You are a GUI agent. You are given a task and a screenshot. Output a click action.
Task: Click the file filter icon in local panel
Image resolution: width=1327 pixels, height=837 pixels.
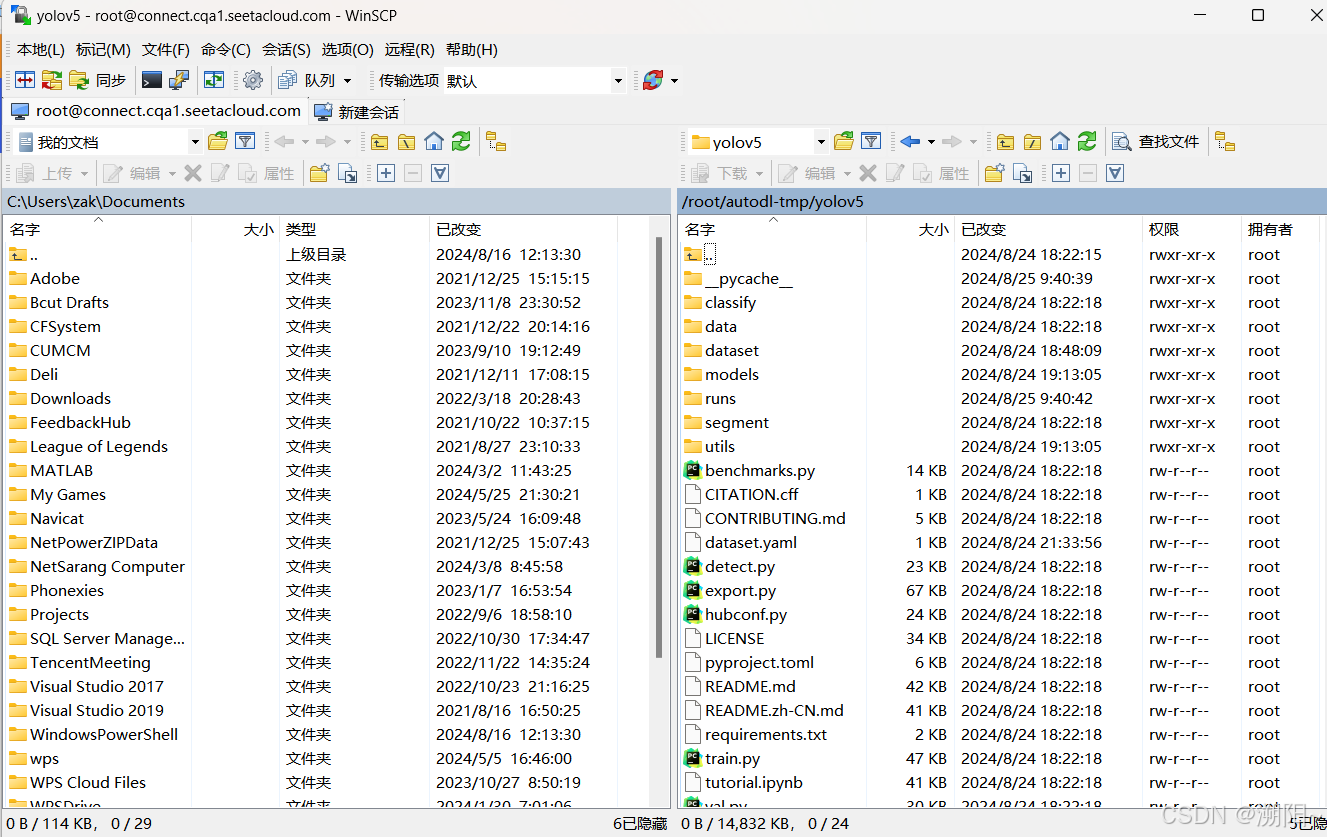(245, 142)
